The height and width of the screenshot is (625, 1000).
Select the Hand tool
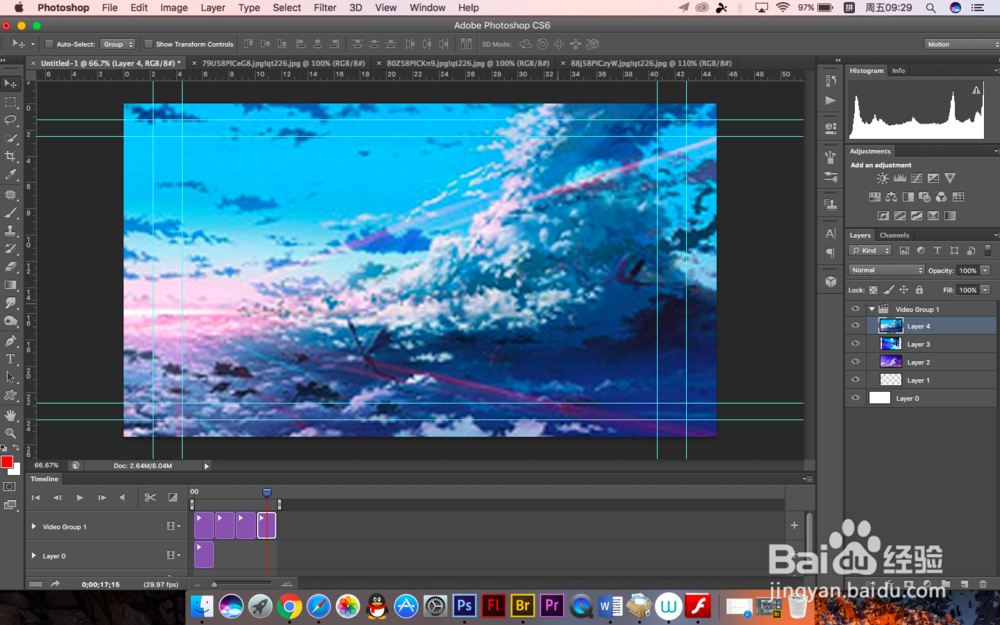11,415
